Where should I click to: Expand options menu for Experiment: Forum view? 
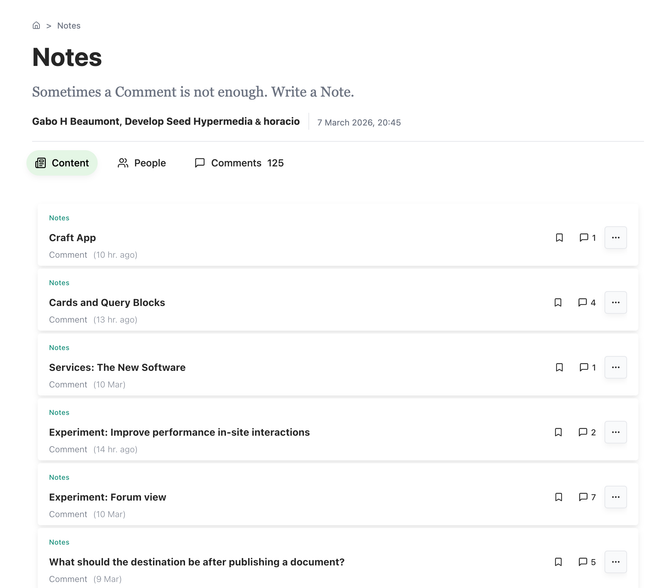[615, 497]
